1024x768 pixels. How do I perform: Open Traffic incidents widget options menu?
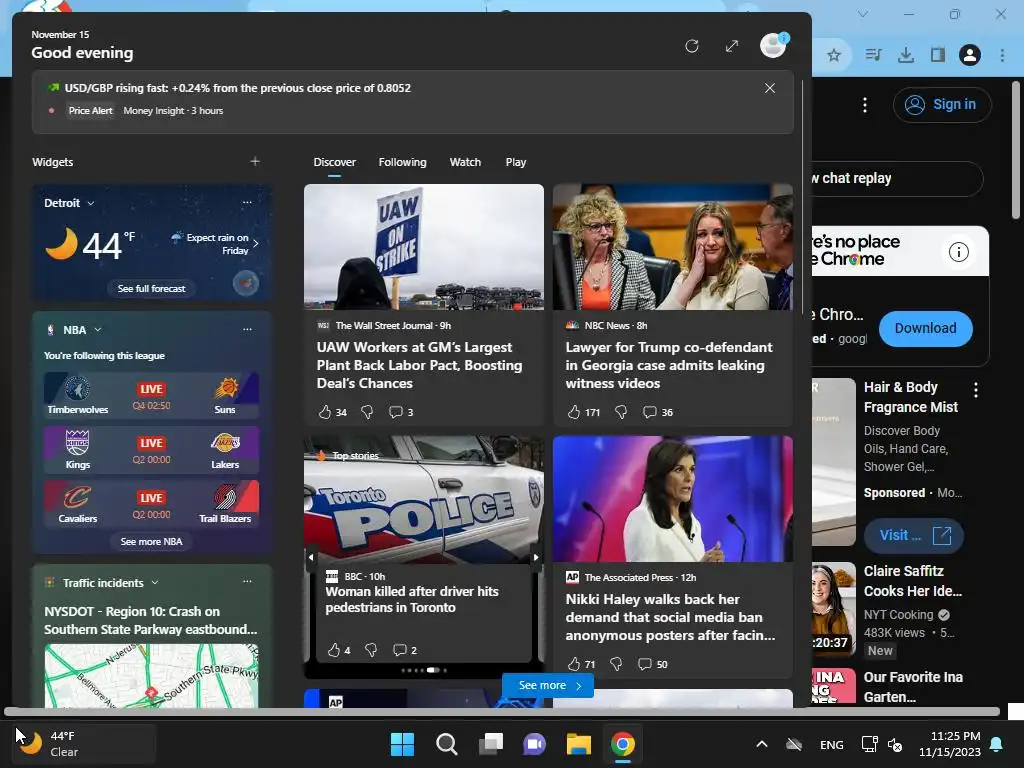coord(247,581)
